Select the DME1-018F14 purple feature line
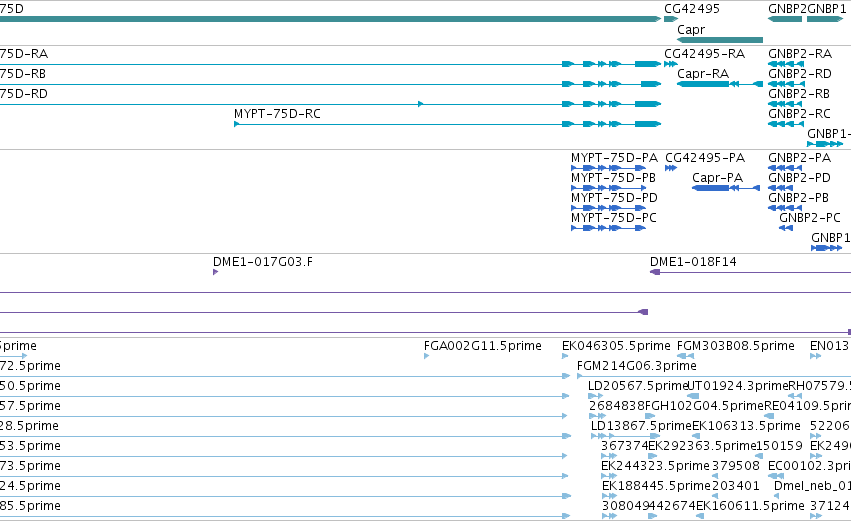Viewport: 851px width, 521px height. coord(751,272)
